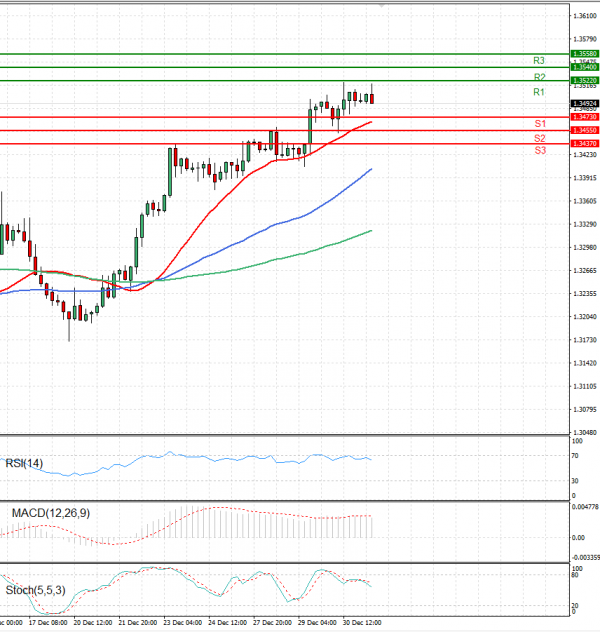Click the 17 Dec 08:00 time label
Viewport: 600px width, 632px height.
[x=48, y=623]
